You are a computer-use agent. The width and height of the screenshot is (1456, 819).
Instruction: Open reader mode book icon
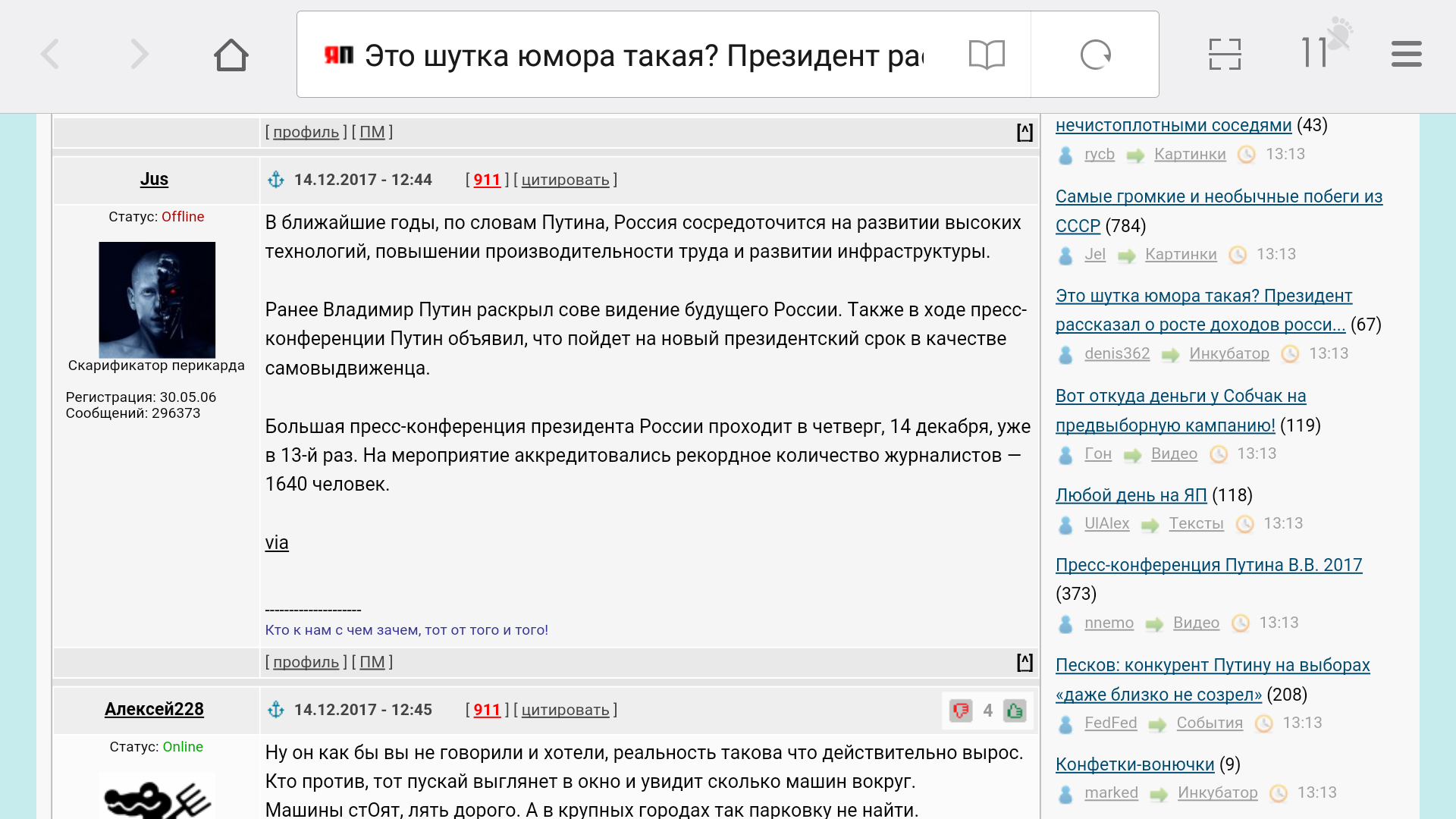987,55
